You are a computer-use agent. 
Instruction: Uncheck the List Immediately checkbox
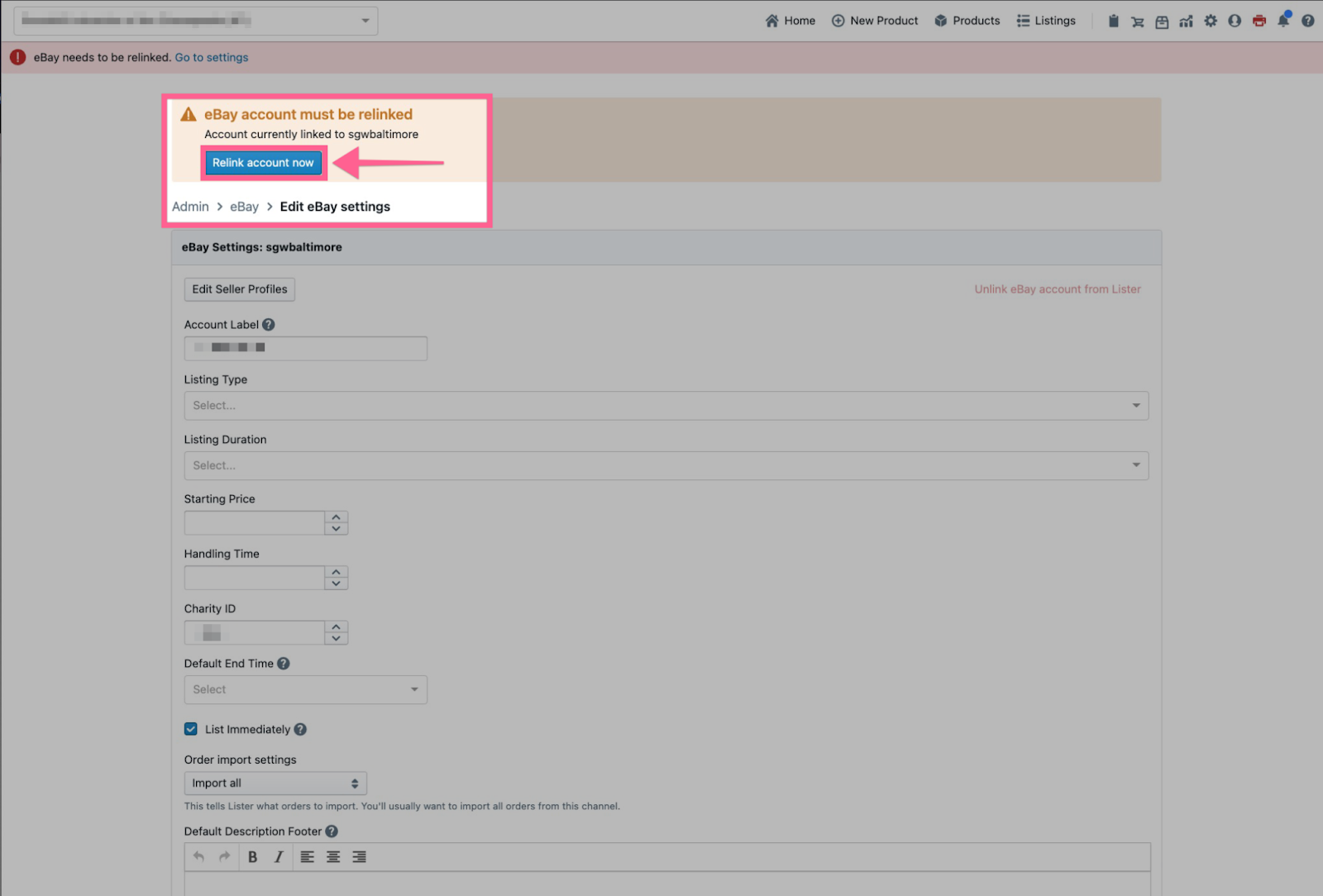pos(191,729)
